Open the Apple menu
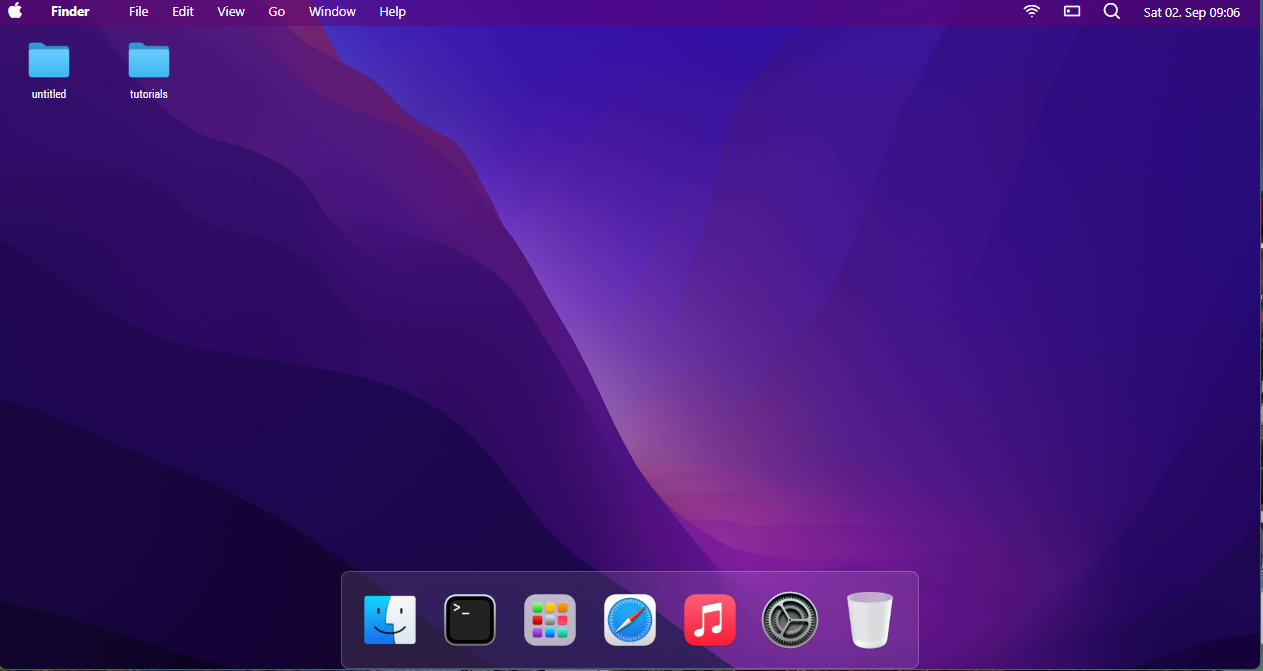Image resolution: width=1263 pixels, height=671 pixels. (15, 12)
